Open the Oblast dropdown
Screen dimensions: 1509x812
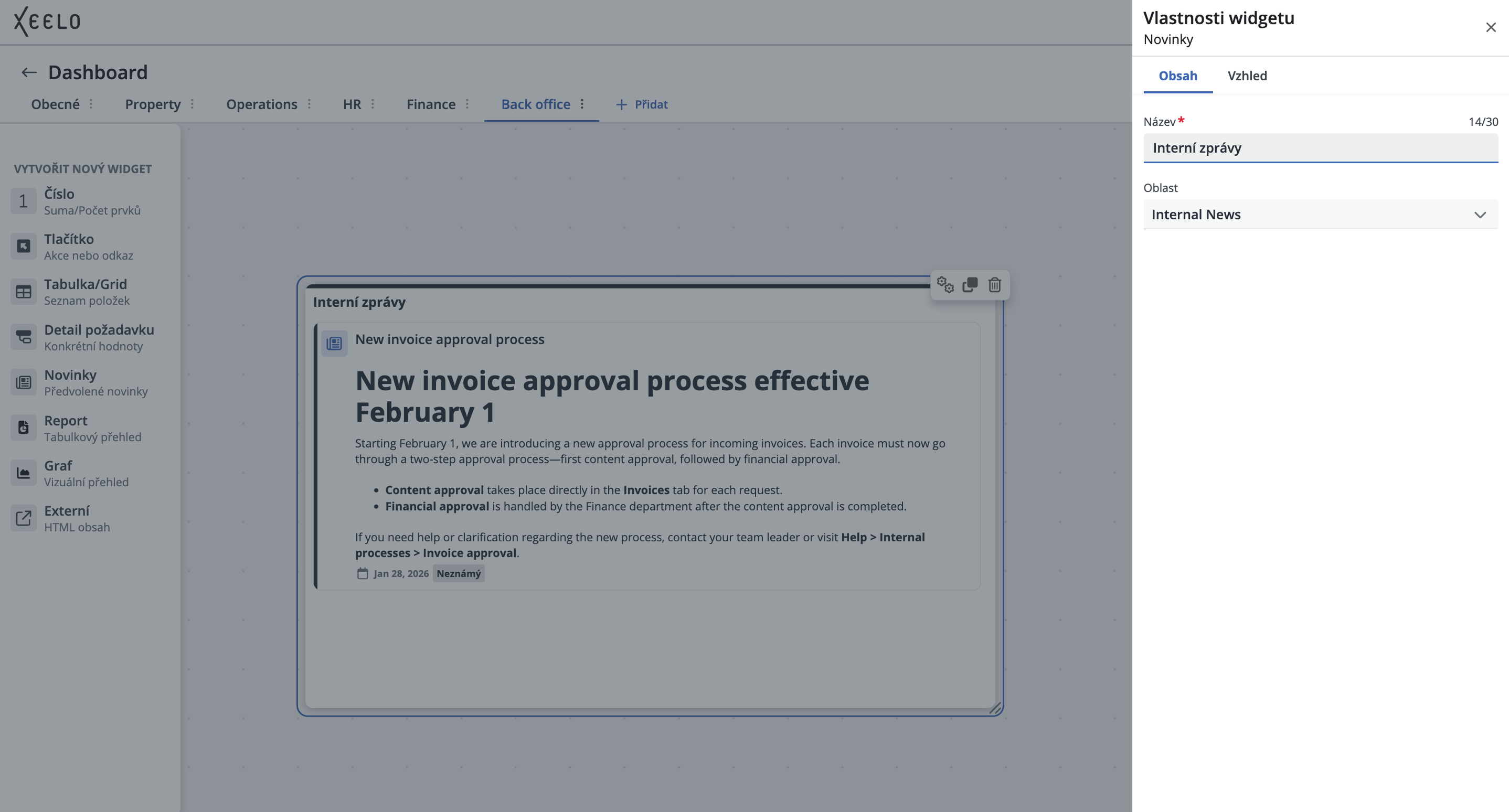click(1320, 215)
